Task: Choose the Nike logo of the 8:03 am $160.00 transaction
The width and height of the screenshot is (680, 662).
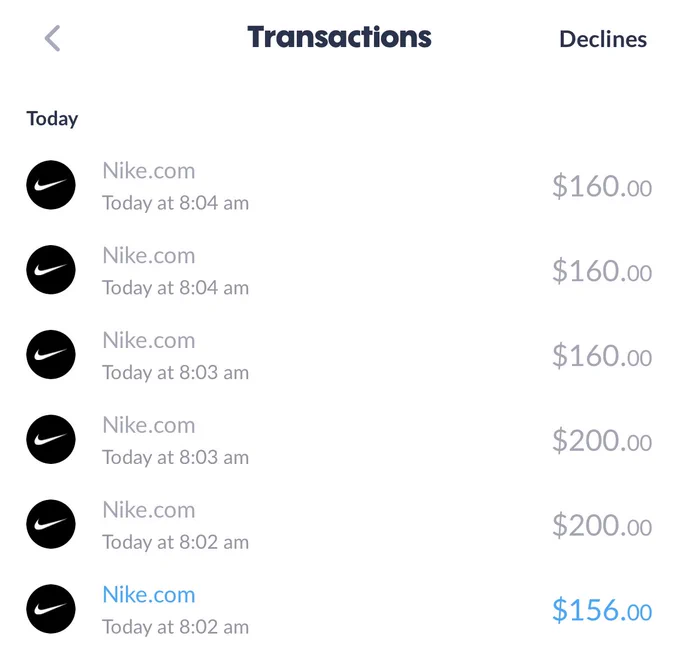Action: pos(51,354)
